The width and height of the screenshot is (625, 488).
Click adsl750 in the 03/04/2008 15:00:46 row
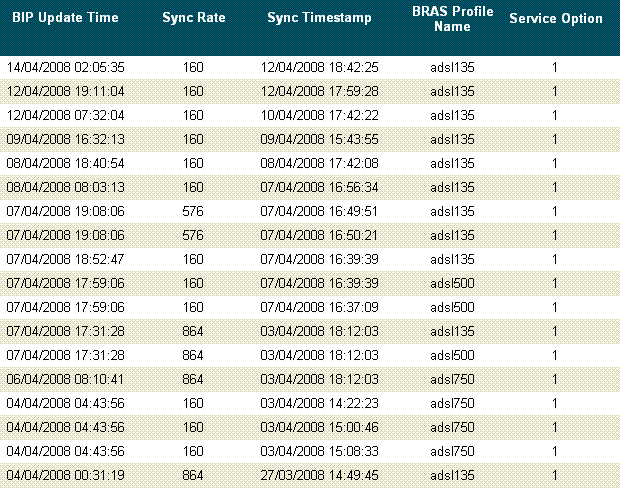tap(452, 427)
